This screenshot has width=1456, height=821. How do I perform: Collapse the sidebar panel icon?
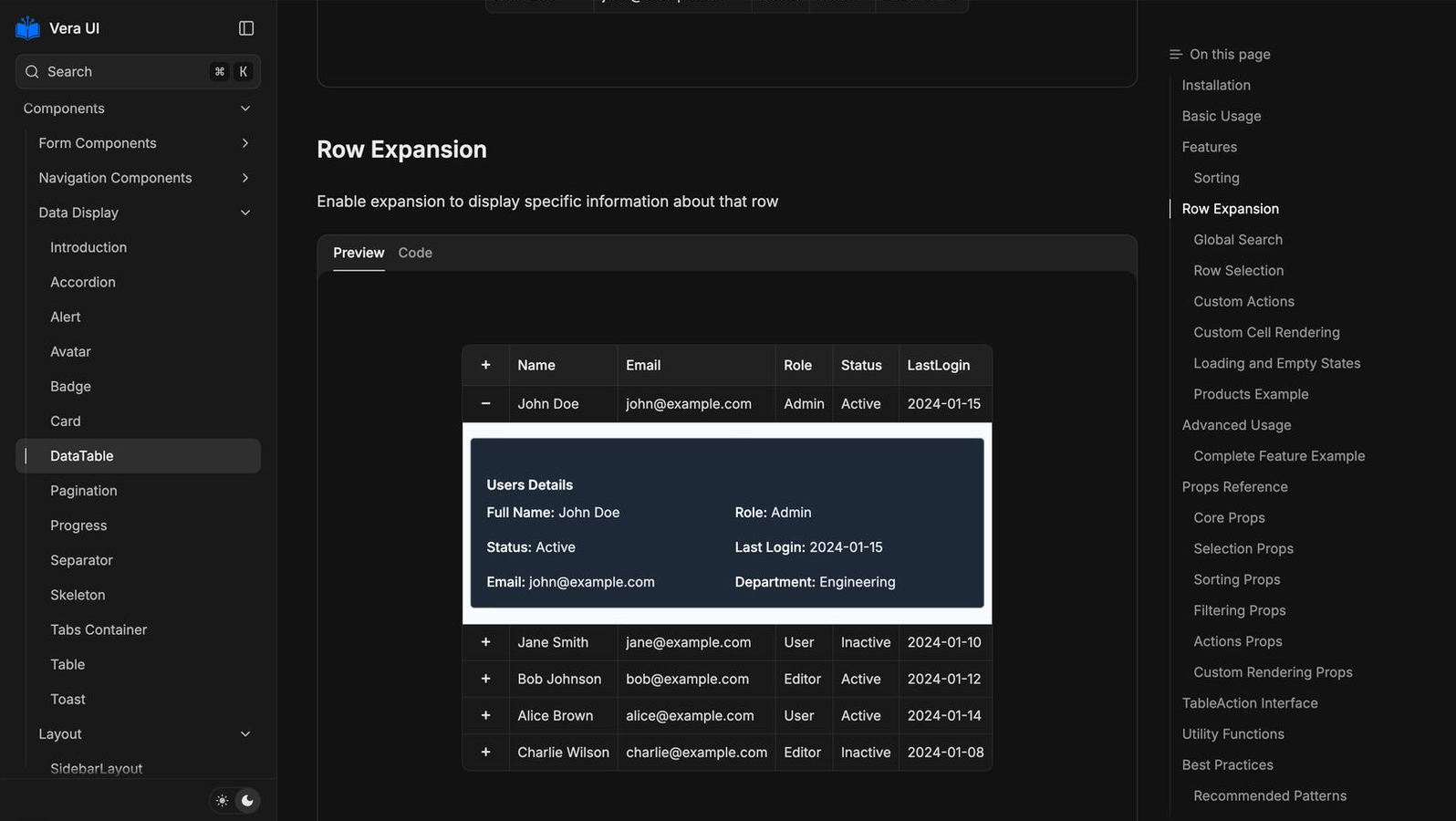[246, 28]
